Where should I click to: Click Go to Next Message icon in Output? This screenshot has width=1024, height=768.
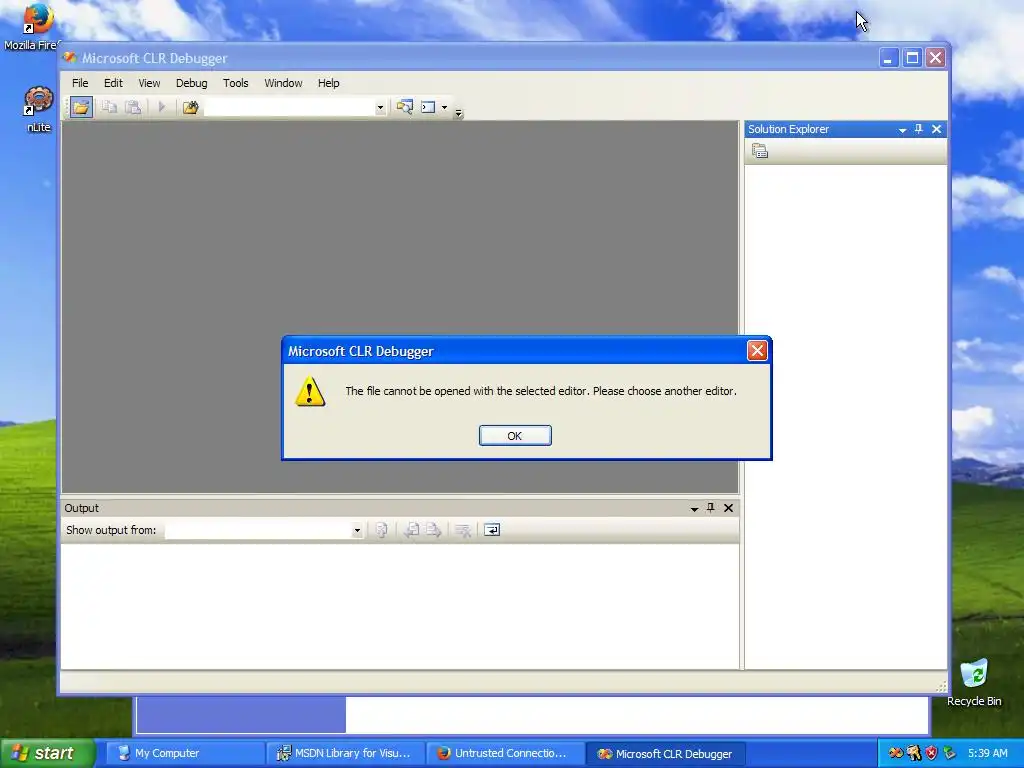pos(433,530)
